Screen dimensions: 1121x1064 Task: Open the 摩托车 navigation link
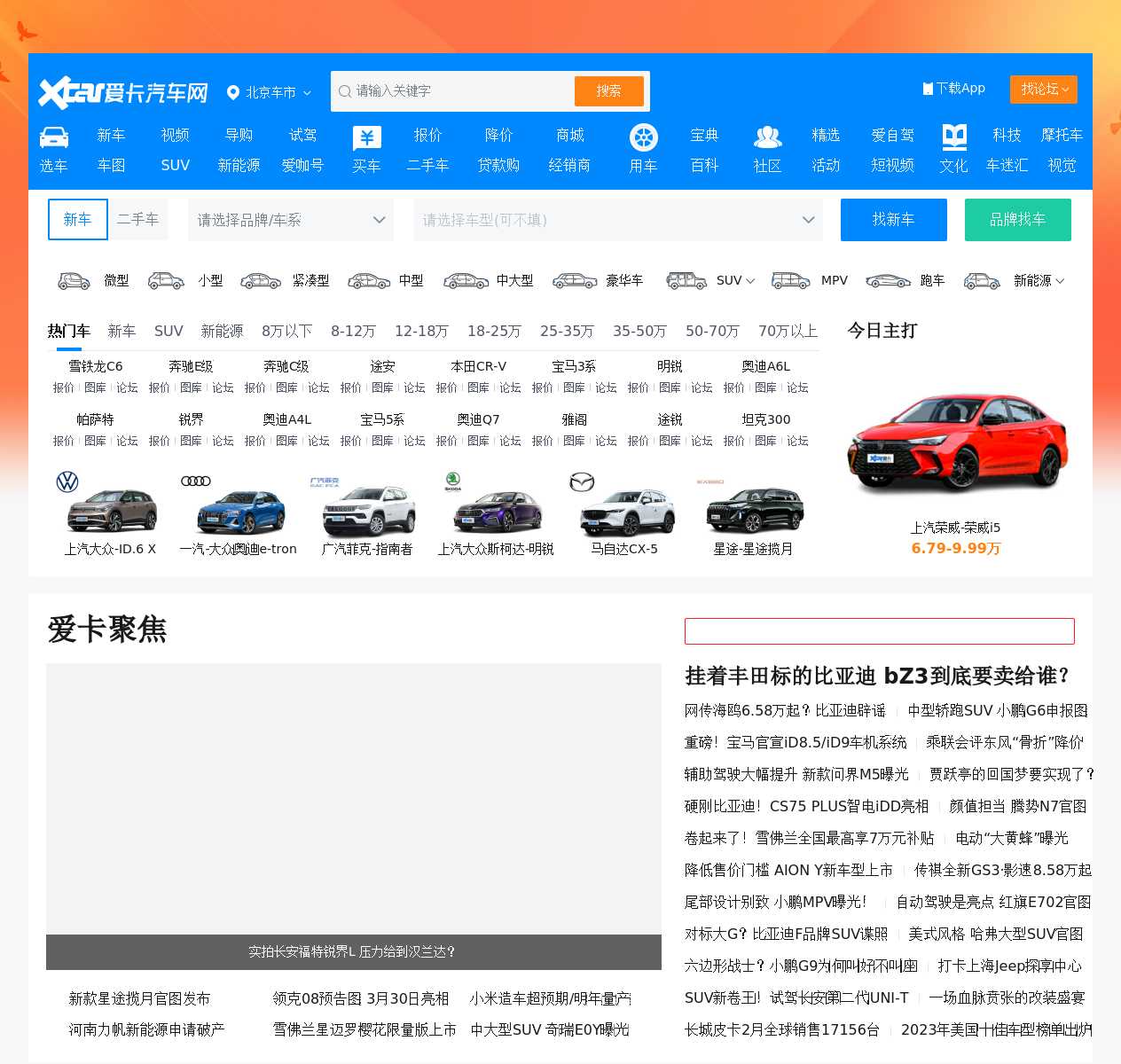coord(1062,135)
